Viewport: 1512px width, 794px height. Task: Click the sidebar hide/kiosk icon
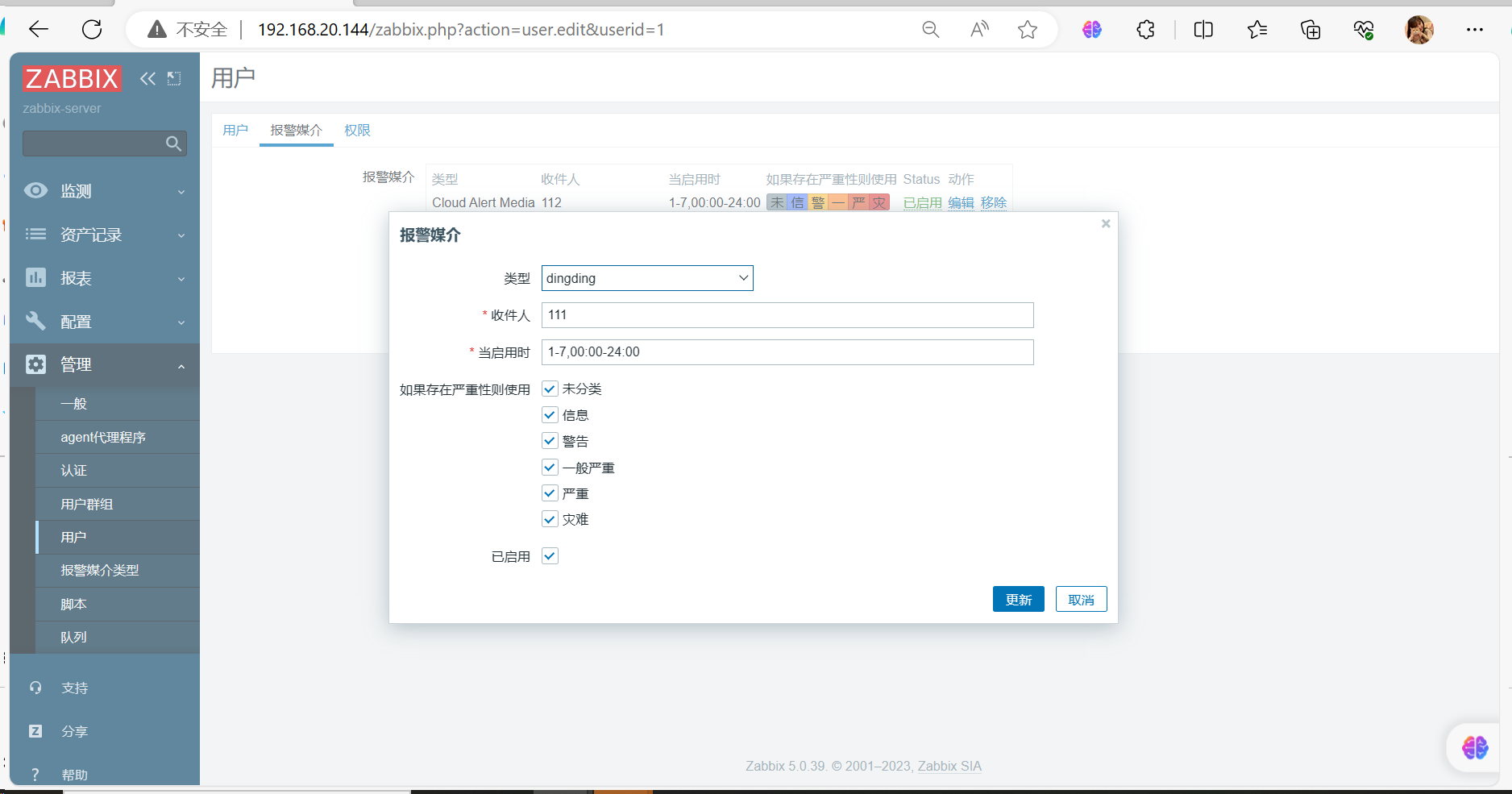(174, 78)
